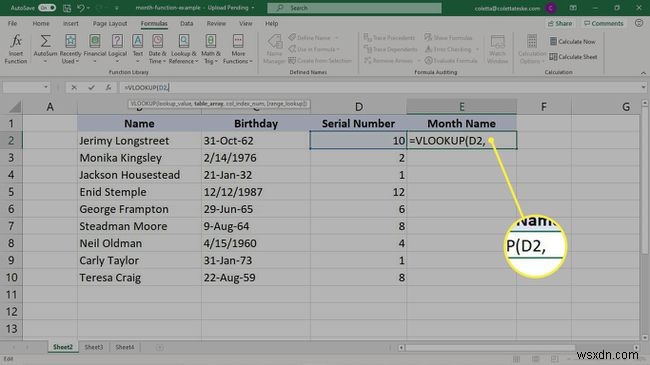Open the Comments pane

click(604, 24)
